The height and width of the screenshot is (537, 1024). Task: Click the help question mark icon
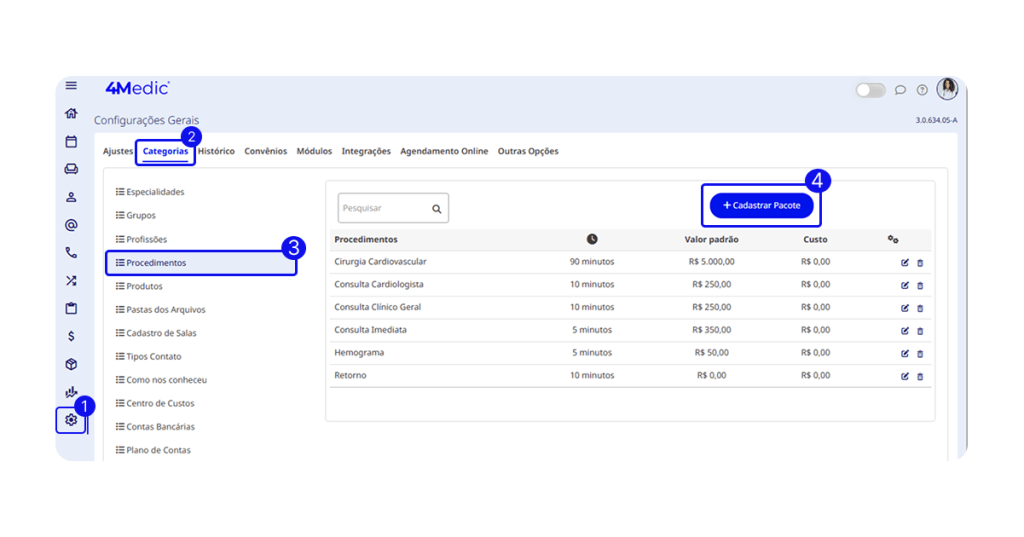[922, 90]
